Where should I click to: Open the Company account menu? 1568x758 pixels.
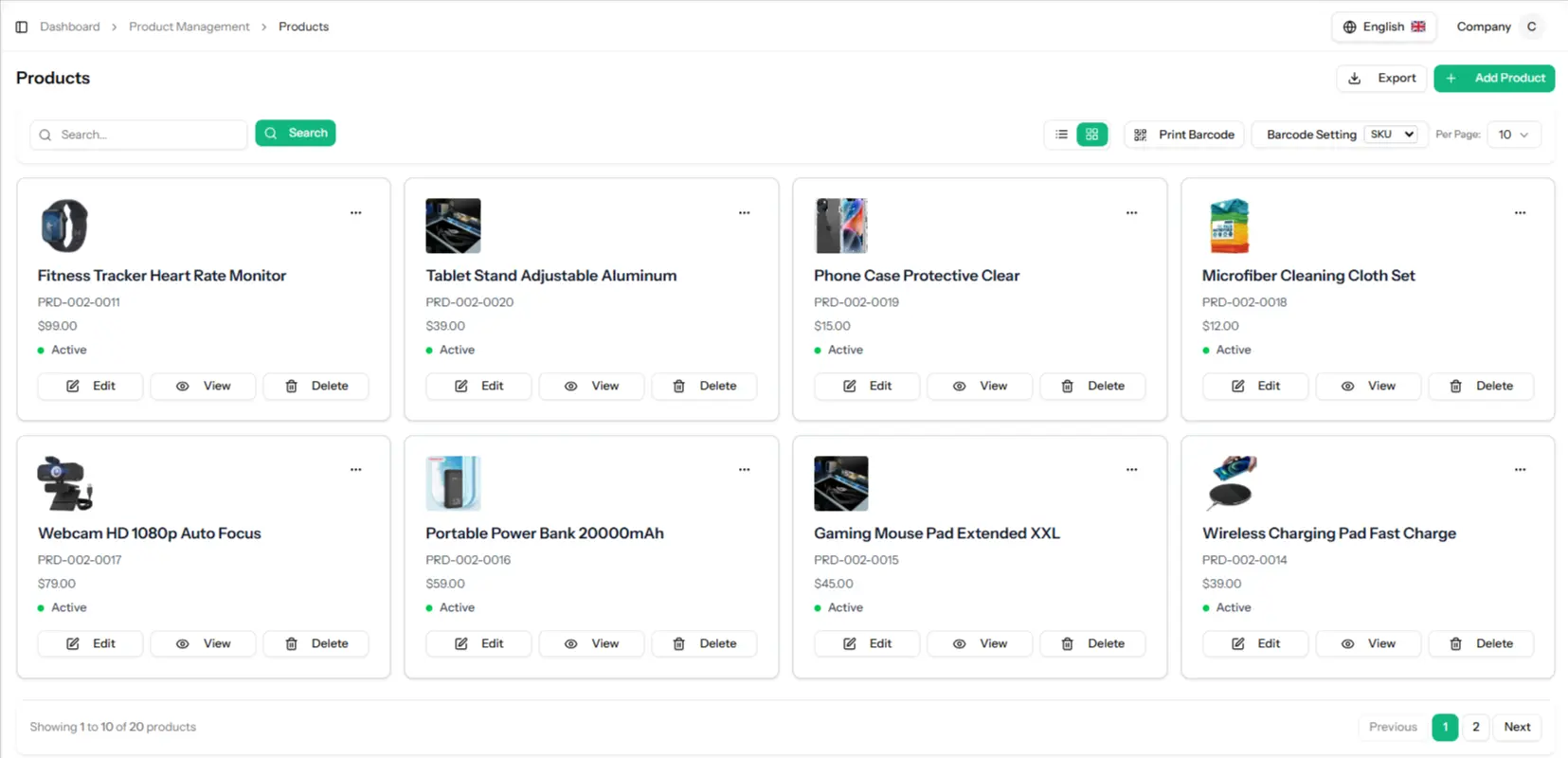click(1500, 27)
